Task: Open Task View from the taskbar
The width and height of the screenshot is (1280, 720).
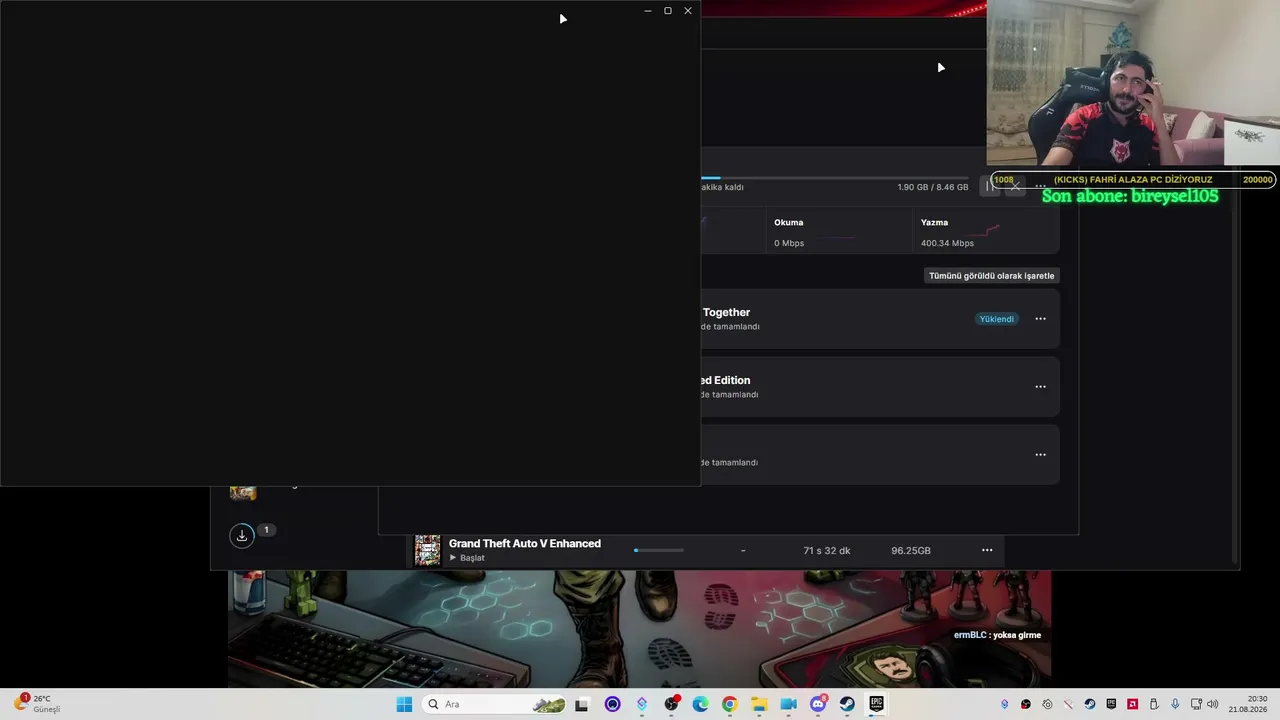Action: pyautogui.click(x=582, y=704)
